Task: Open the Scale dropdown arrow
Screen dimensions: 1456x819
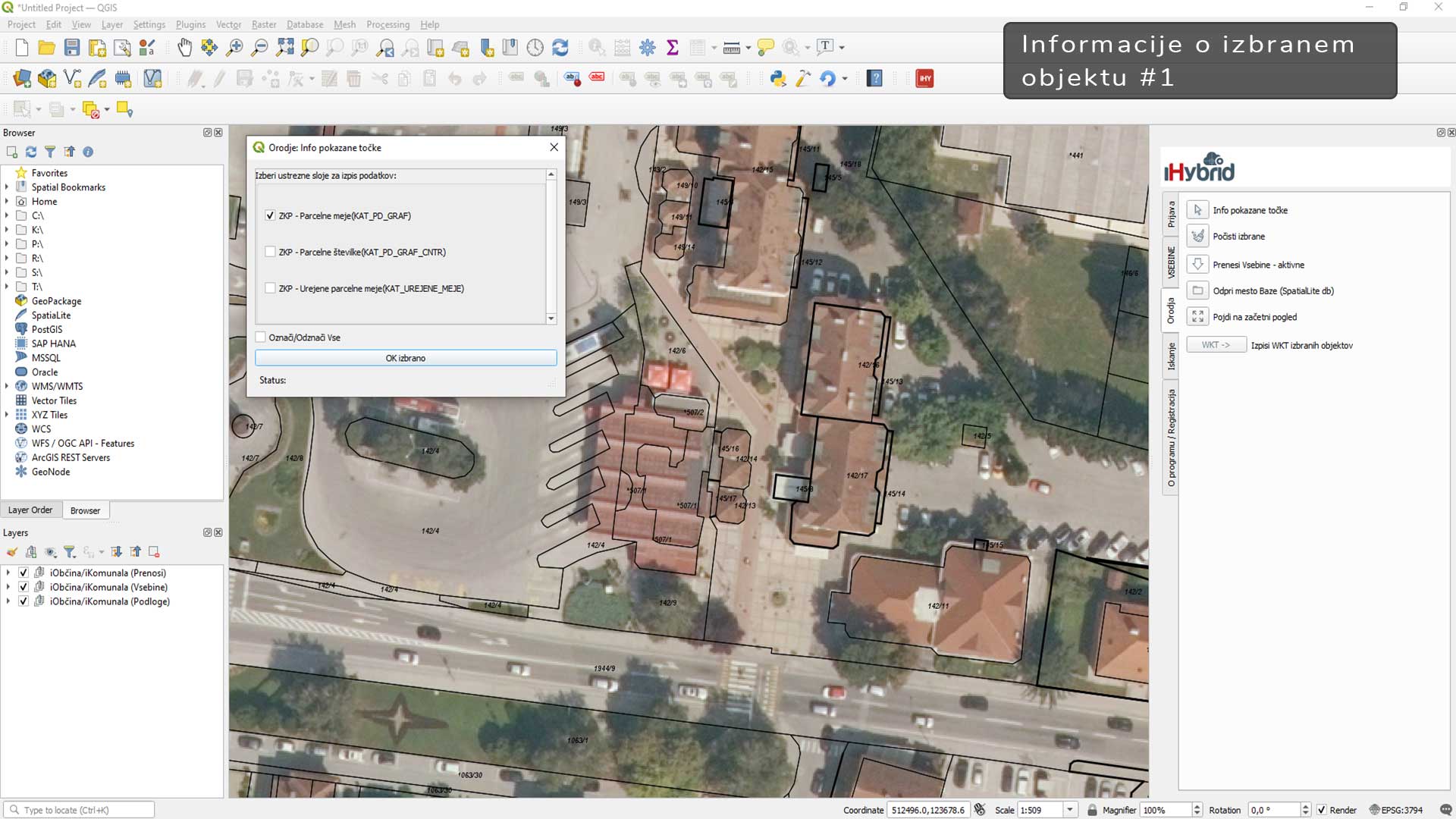Action: pos(1069,810)
